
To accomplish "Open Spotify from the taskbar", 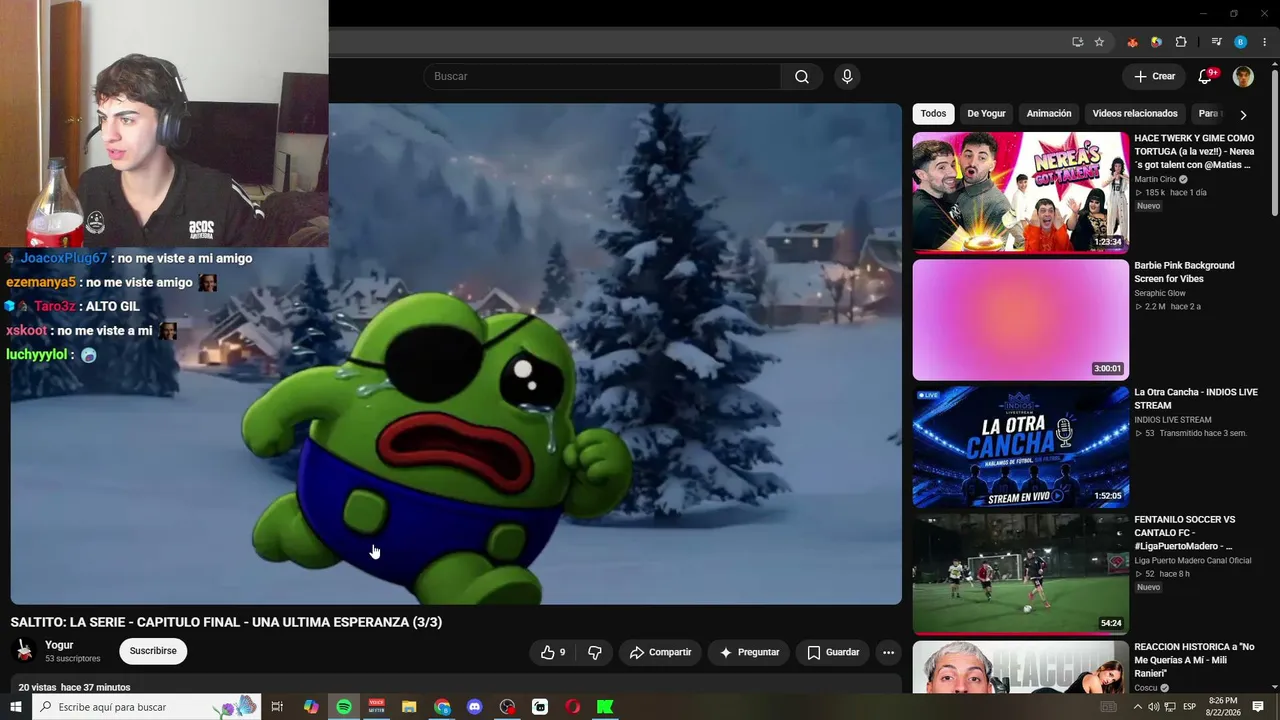I will click(344, 707).
